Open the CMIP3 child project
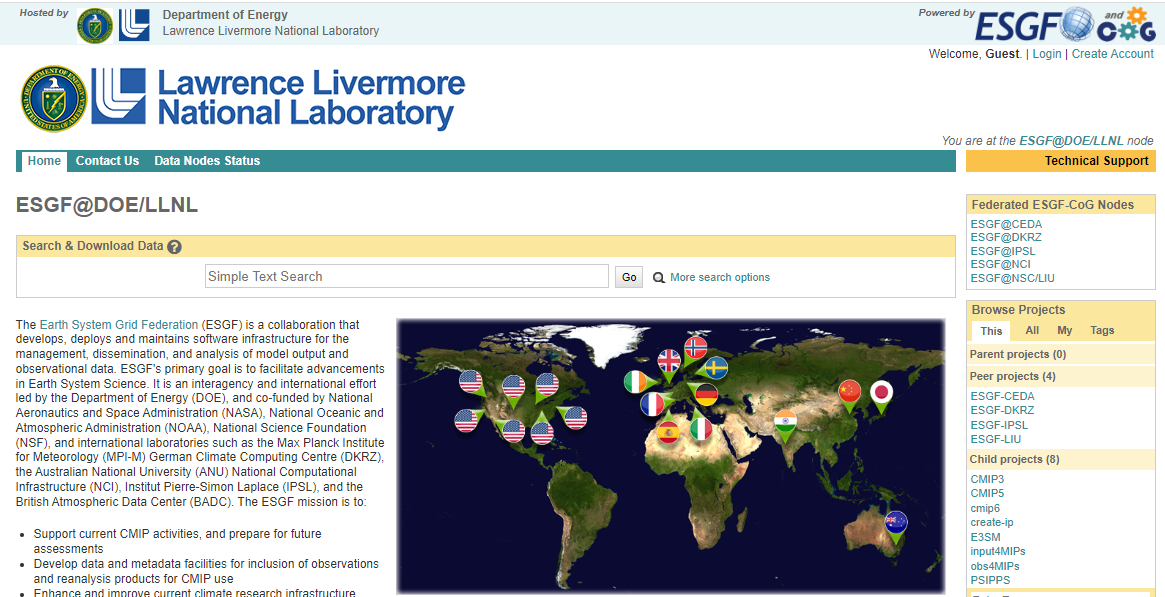 click(x=987, y=480)
